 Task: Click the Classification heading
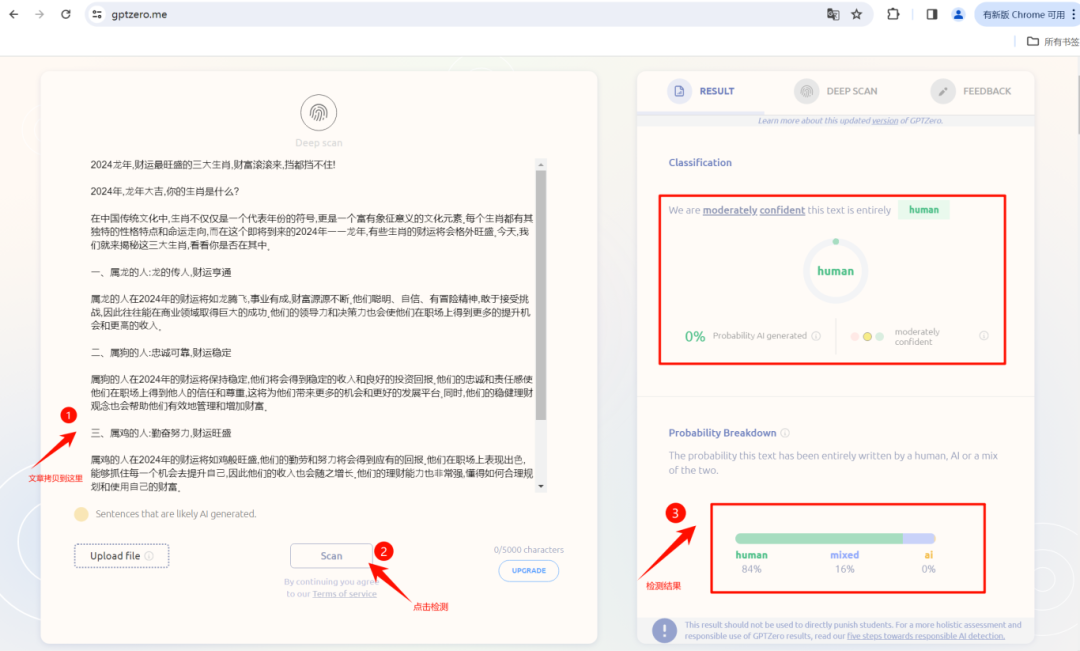700,163
